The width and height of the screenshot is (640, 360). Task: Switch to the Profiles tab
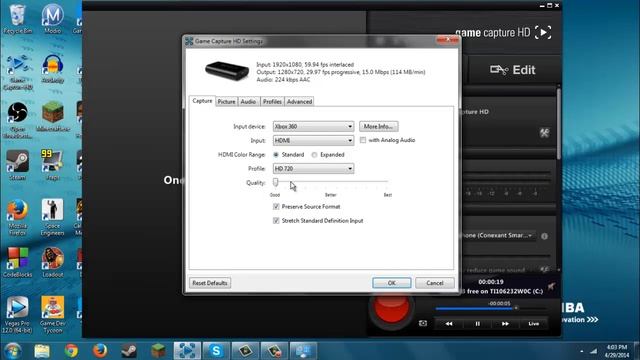click(272, 102)
